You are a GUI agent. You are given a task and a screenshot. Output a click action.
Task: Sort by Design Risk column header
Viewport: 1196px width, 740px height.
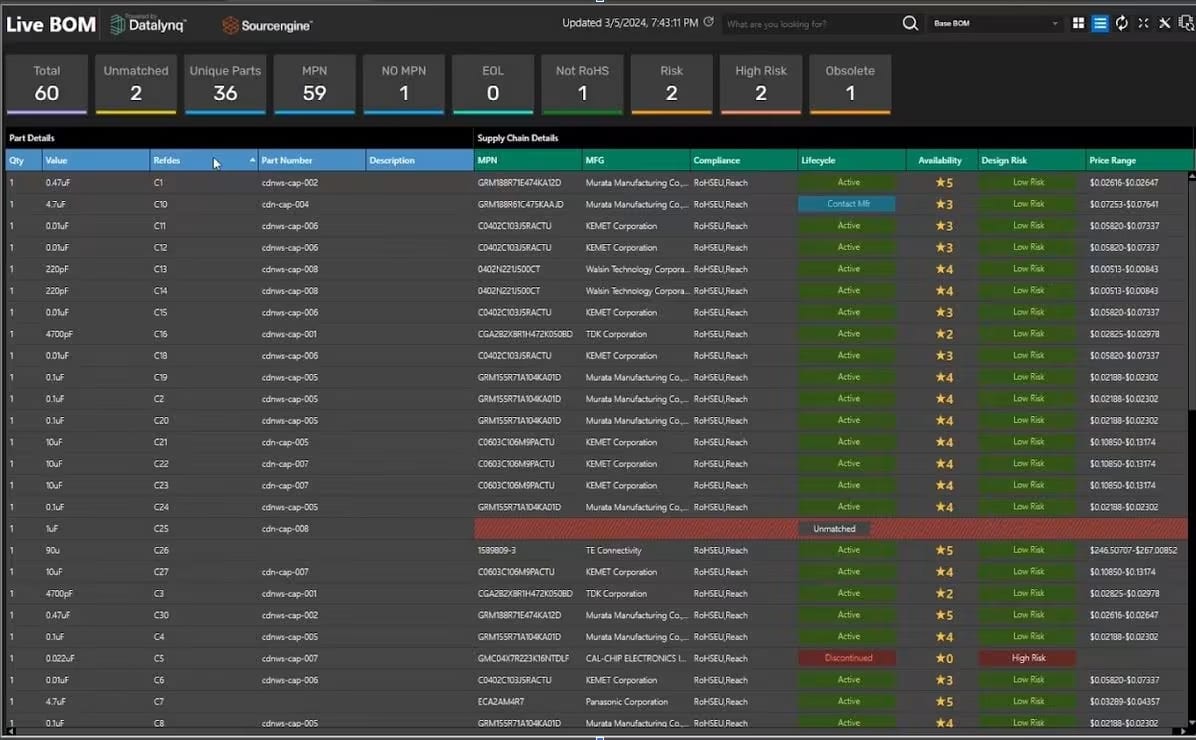[1032, 160]
